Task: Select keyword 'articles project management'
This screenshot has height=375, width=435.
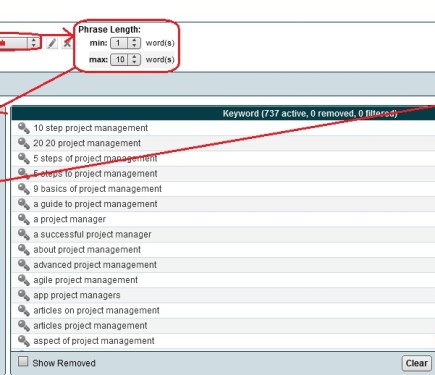Action: (90, 326)
